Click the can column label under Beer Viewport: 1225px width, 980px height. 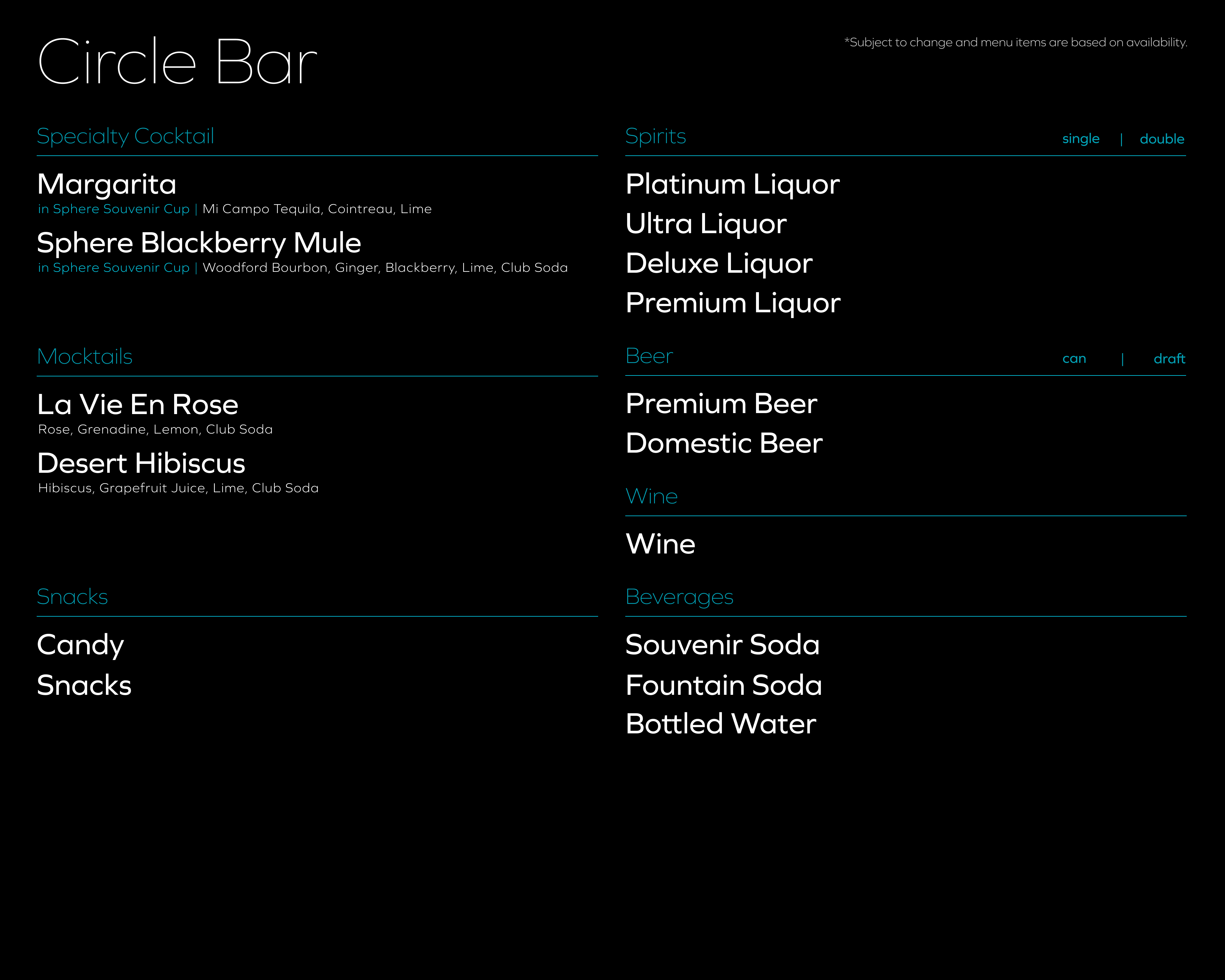[1074, 359]
